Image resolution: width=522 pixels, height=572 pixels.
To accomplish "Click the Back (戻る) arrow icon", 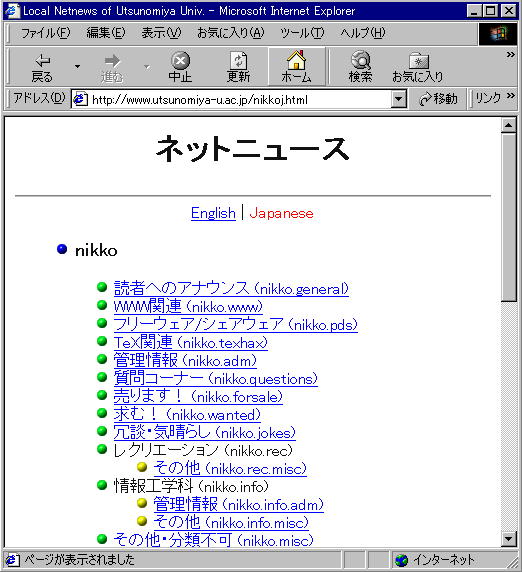I will 42,60.
